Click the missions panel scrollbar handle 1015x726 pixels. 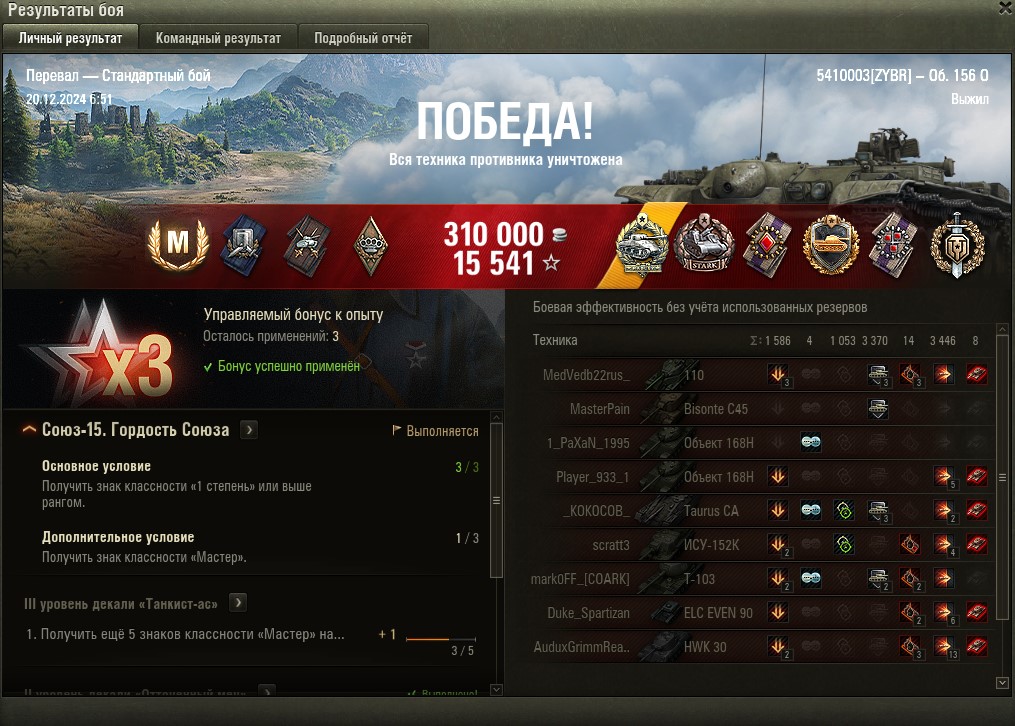click(496, 500)
